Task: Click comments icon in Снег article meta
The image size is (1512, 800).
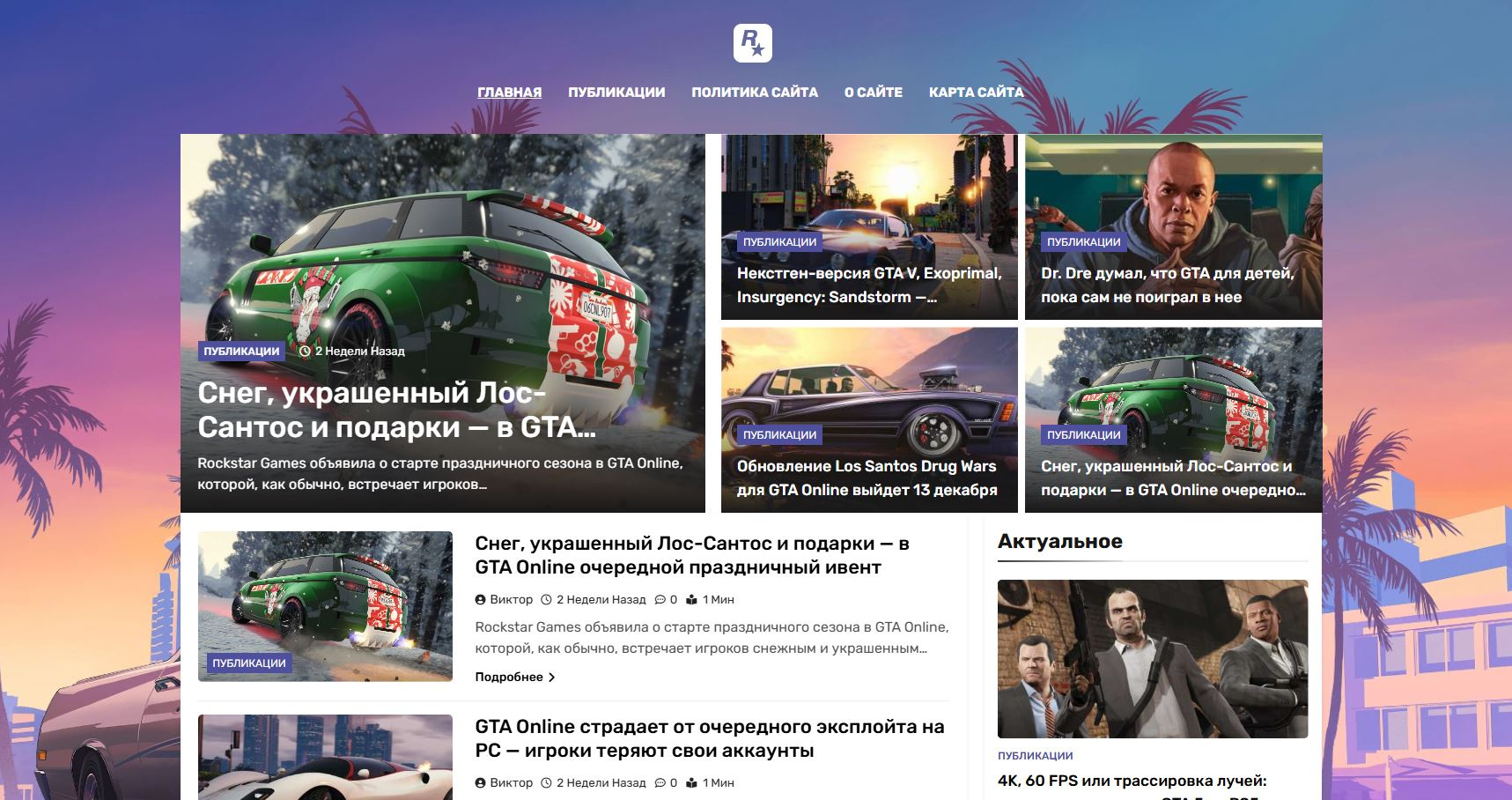Action: click(660, 600)
